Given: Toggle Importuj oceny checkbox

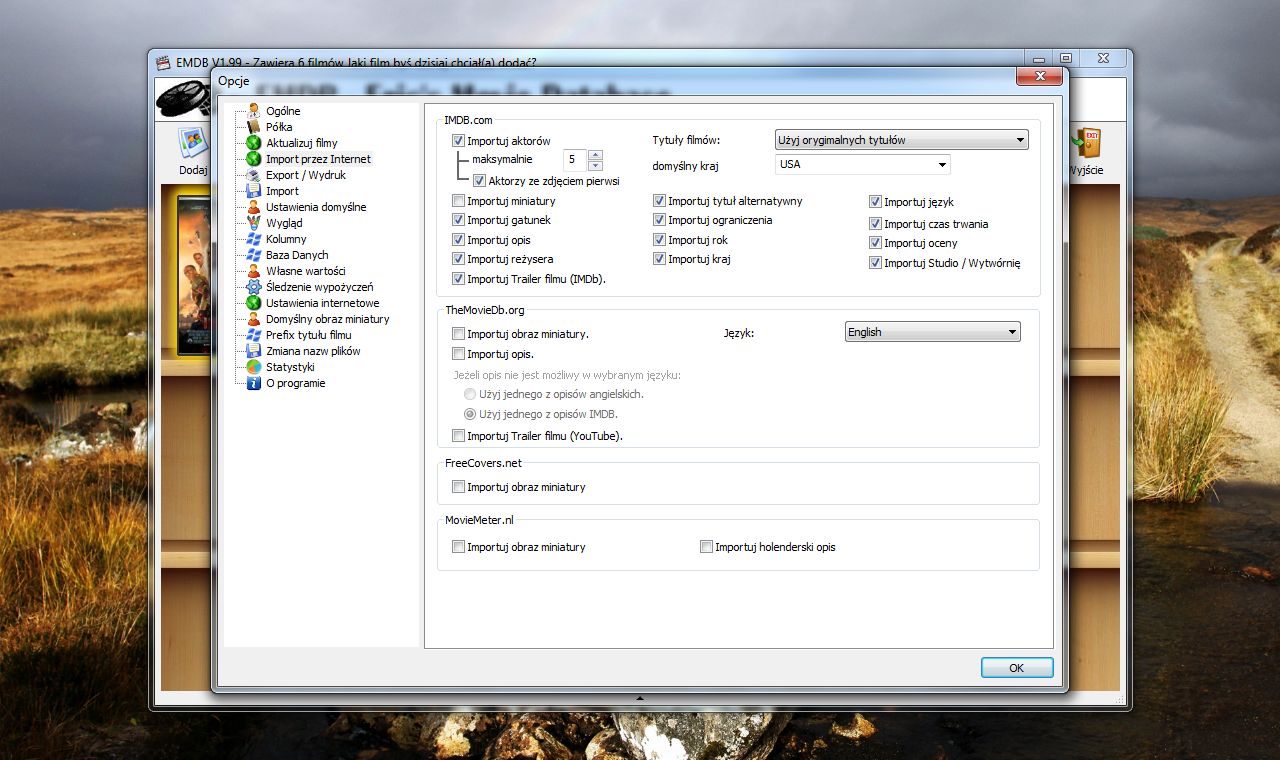Looking at the screenshot, I should point(875,243).
